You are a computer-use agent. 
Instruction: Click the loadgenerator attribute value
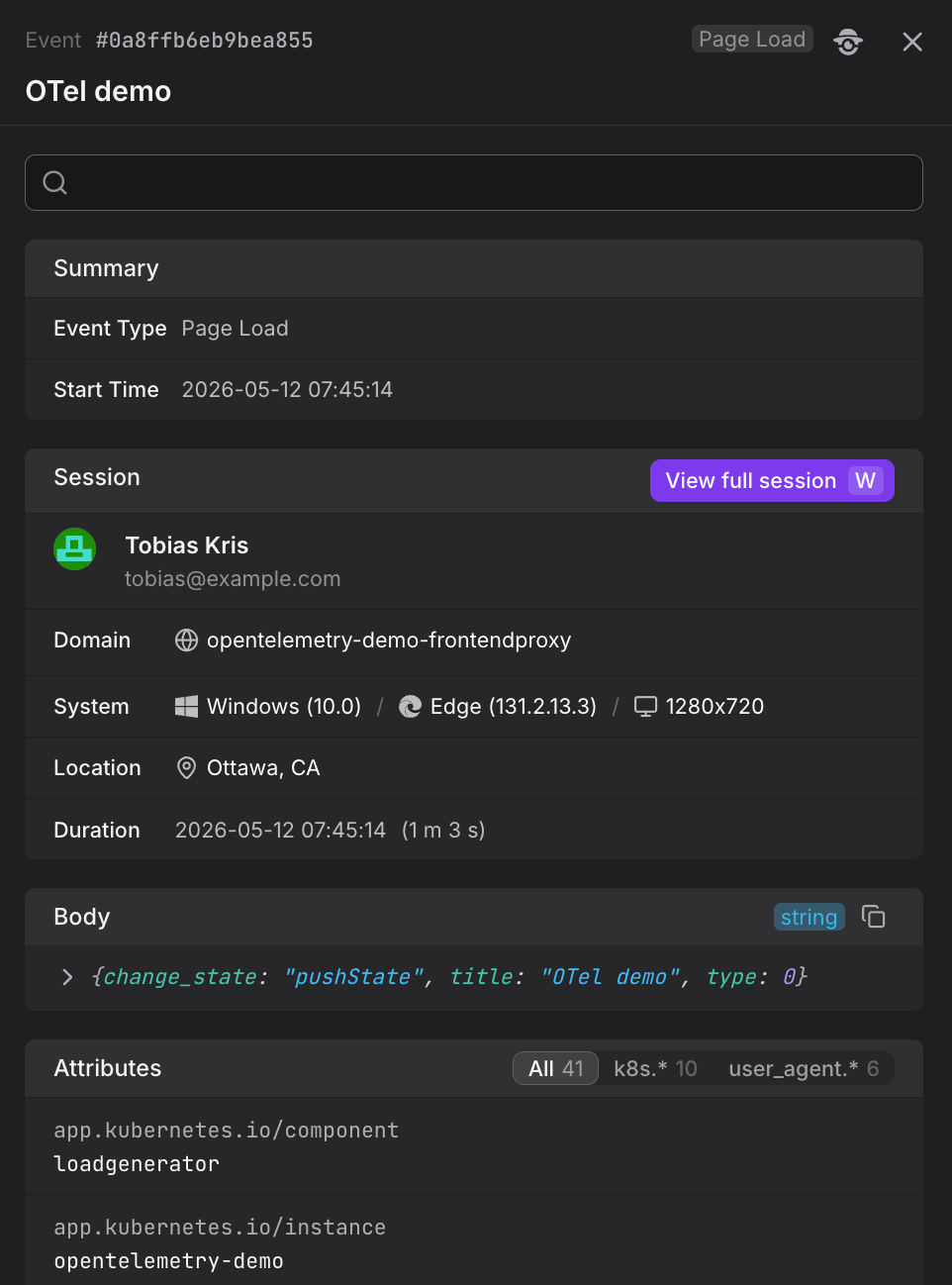click(x=137, y=1164)
